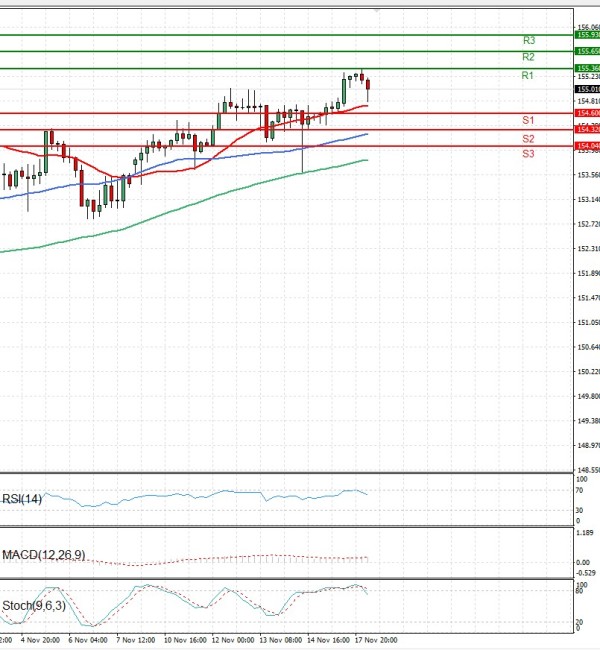
Task: Click the green 155.65 price tag
Action: (587, 51)
